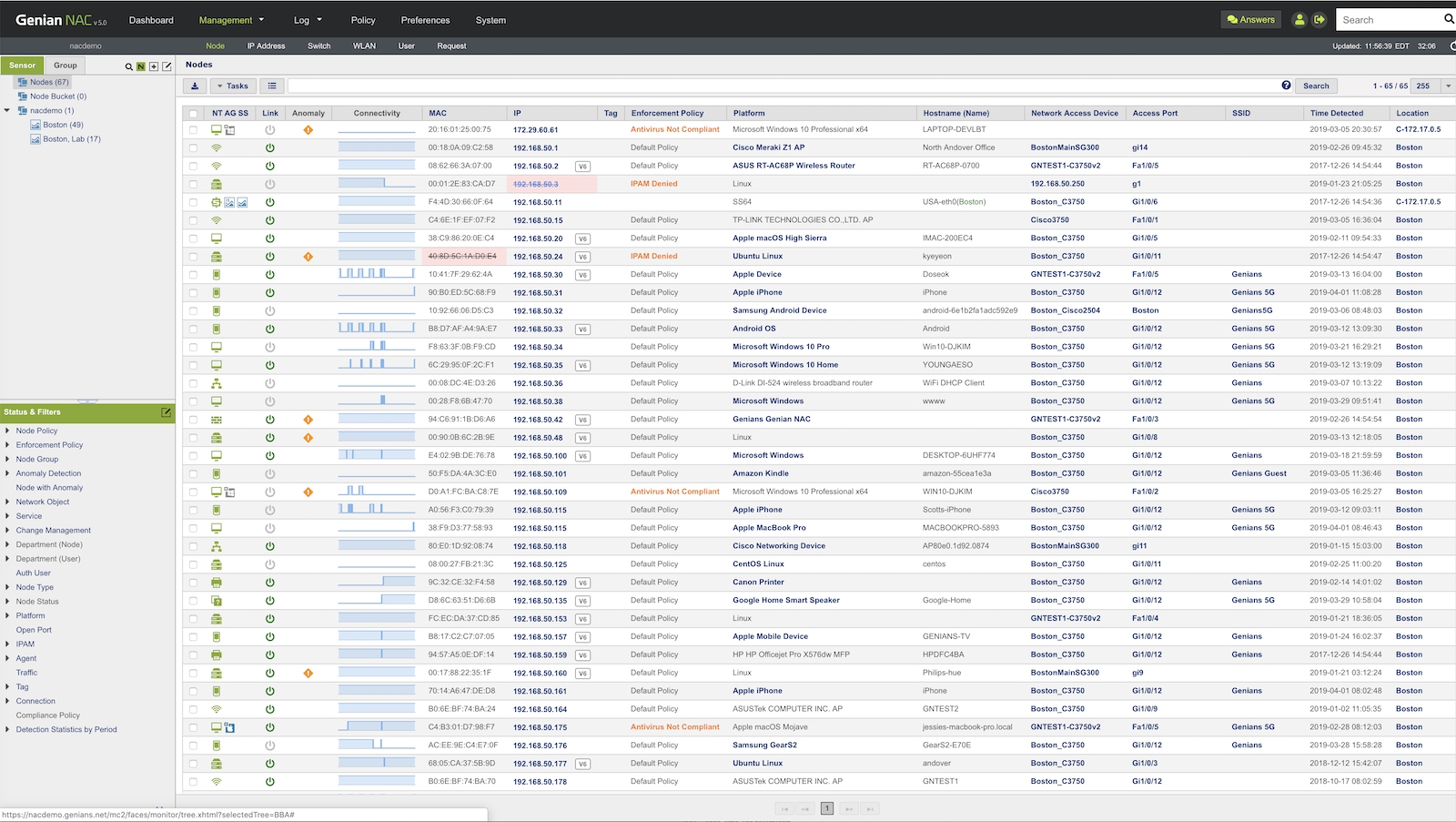The height and width of the screenshot is (822, 1456).
Task: Open the Tasks dropdown menu
Action: pos(233,86)
